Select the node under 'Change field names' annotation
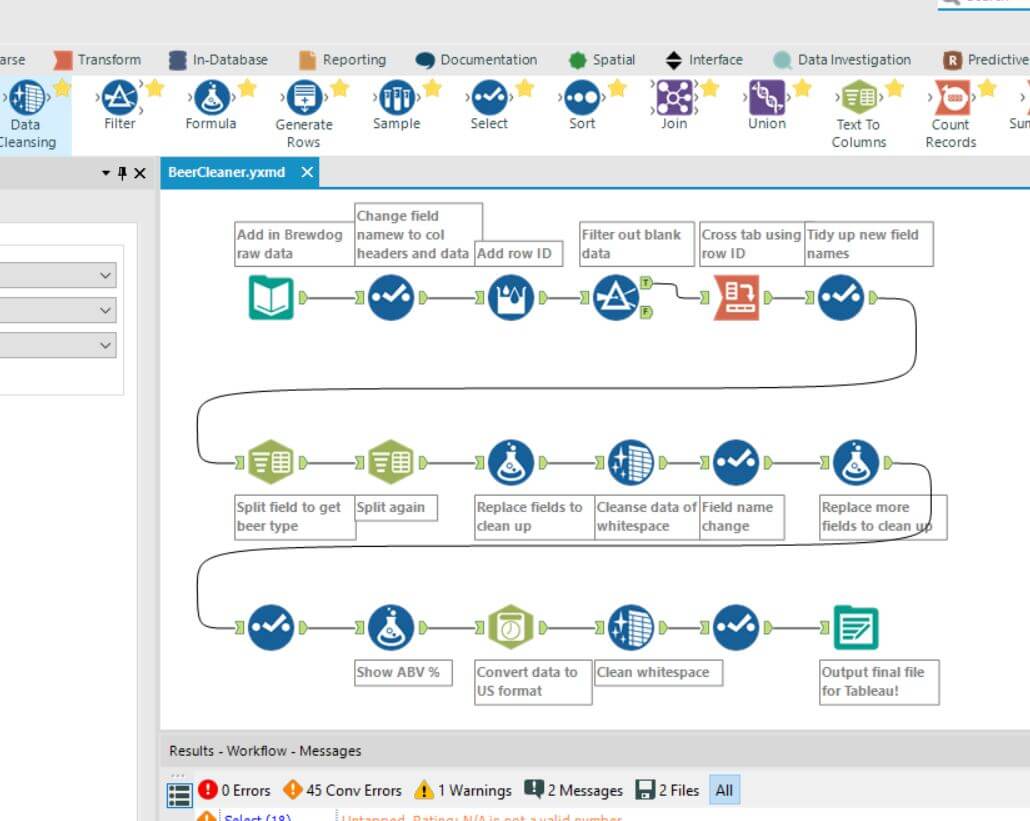Viewport: 1030px width, 821px height. 391,298
